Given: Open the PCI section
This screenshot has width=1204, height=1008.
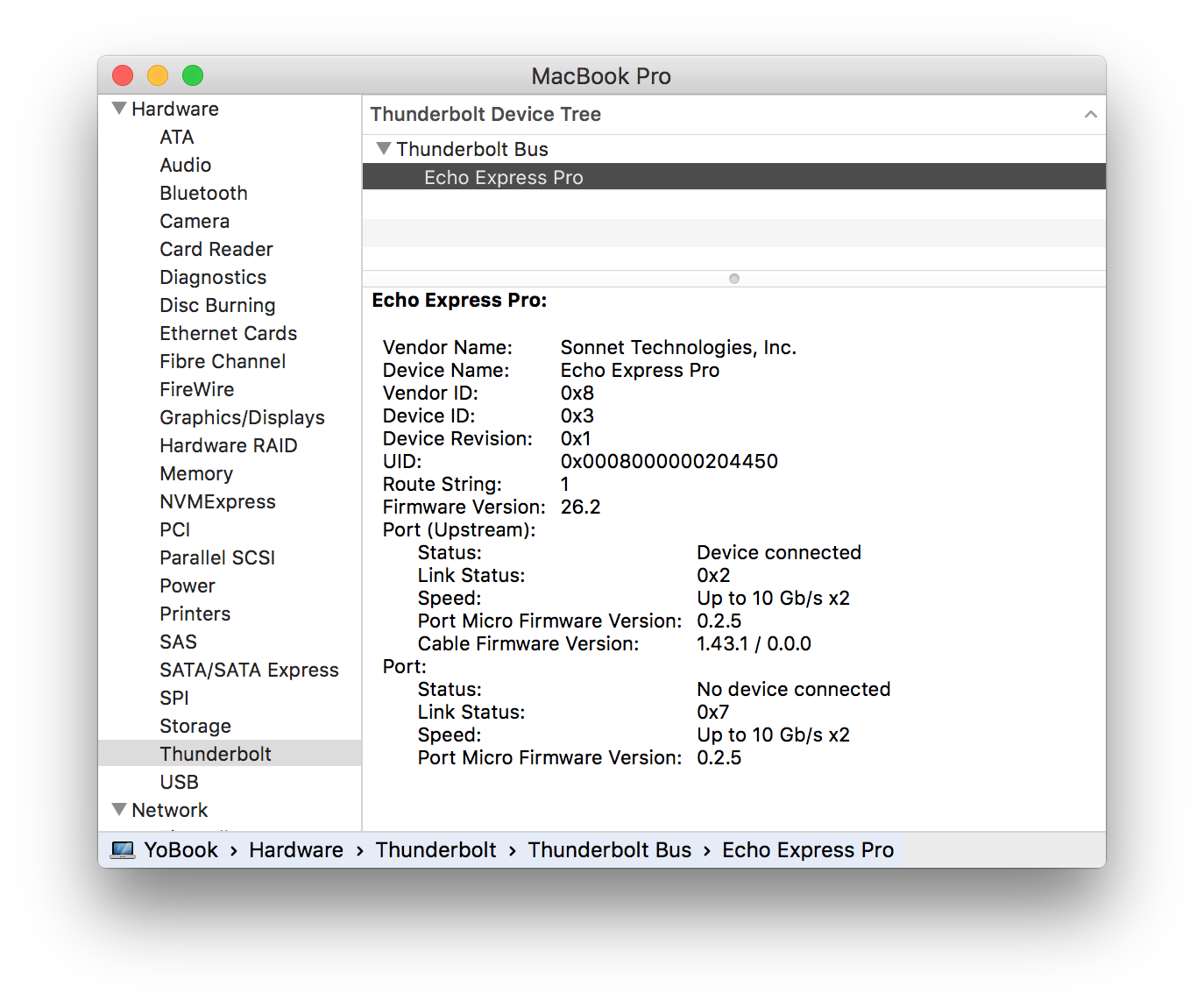Looking at the screenshot, I should tap(174, 529).
